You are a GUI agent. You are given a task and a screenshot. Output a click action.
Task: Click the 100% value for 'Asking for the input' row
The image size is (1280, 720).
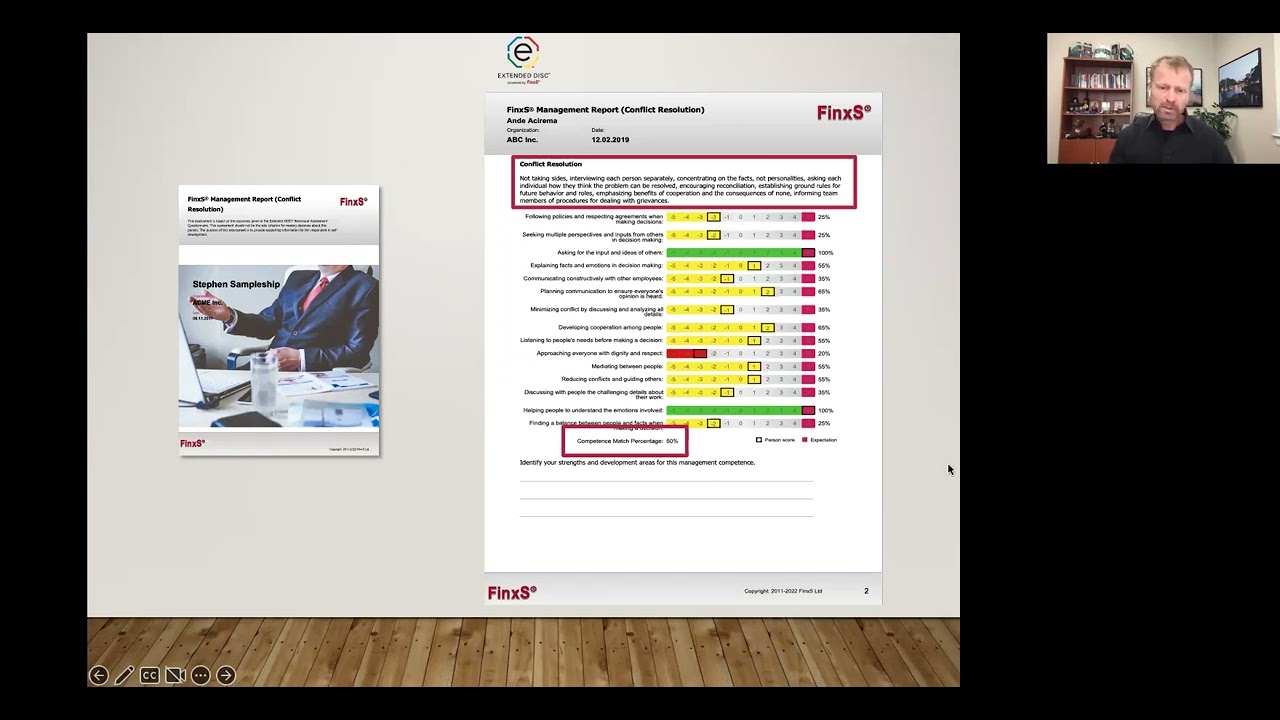coord(826,253)
